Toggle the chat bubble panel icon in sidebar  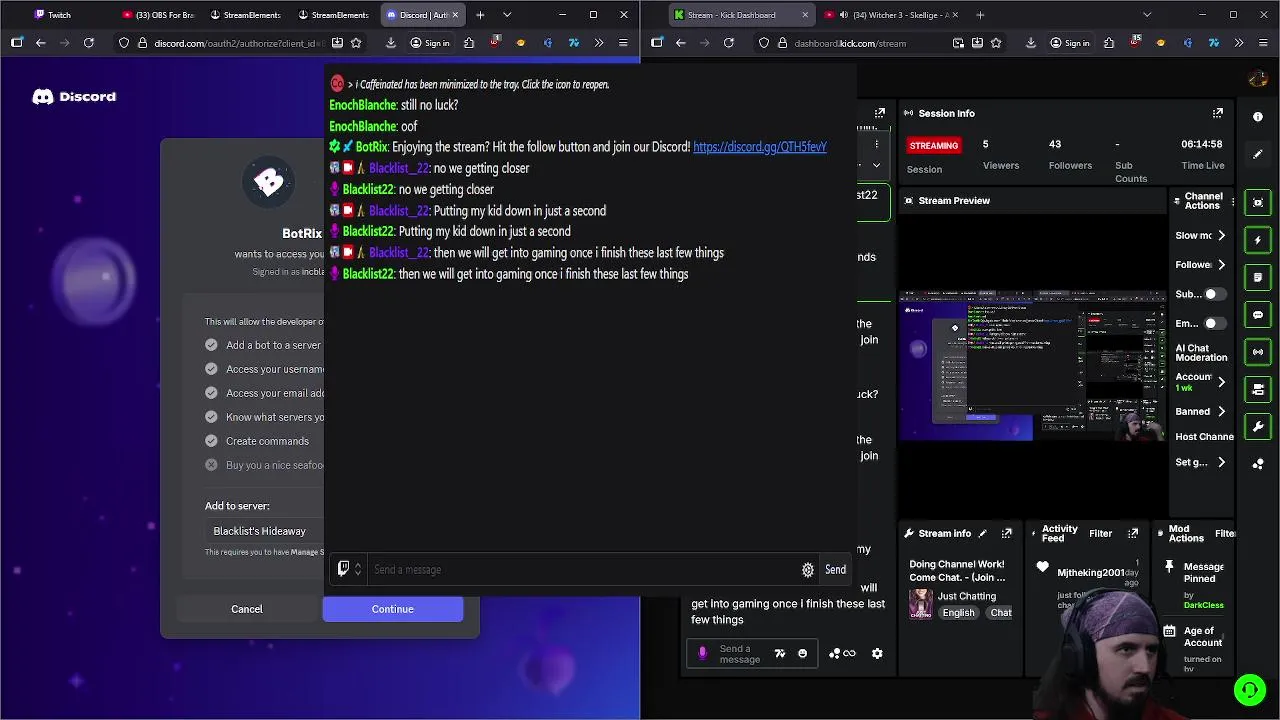1258,315
